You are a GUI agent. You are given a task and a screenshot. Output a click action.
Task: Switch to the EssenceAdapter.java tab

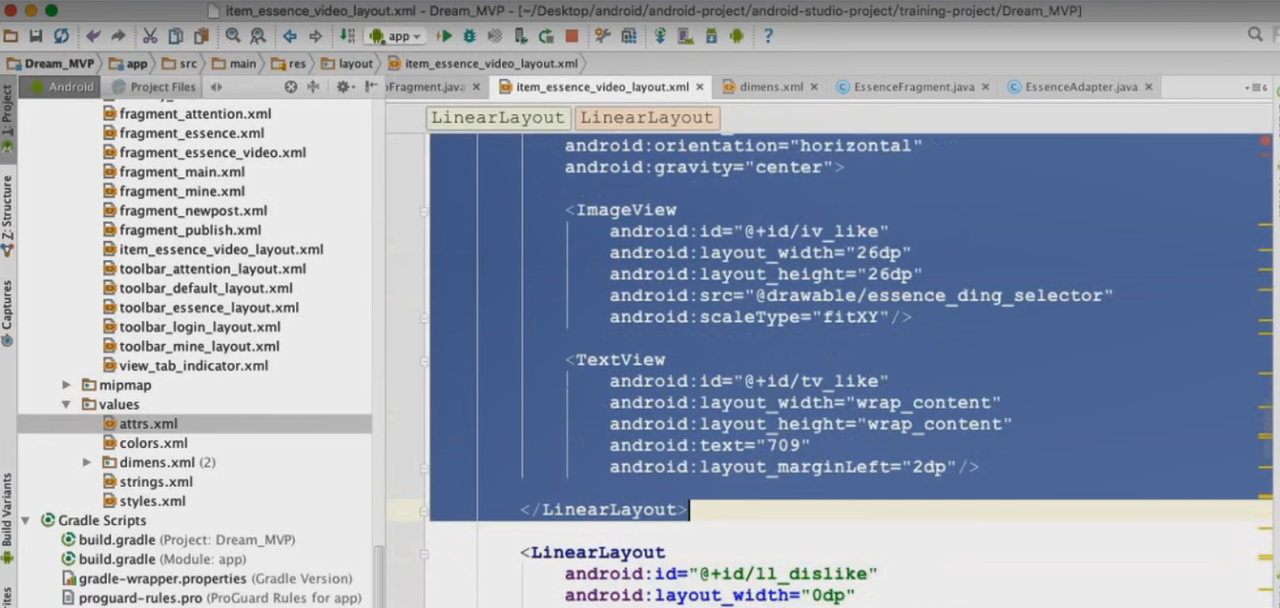[x=1081, y=87]
